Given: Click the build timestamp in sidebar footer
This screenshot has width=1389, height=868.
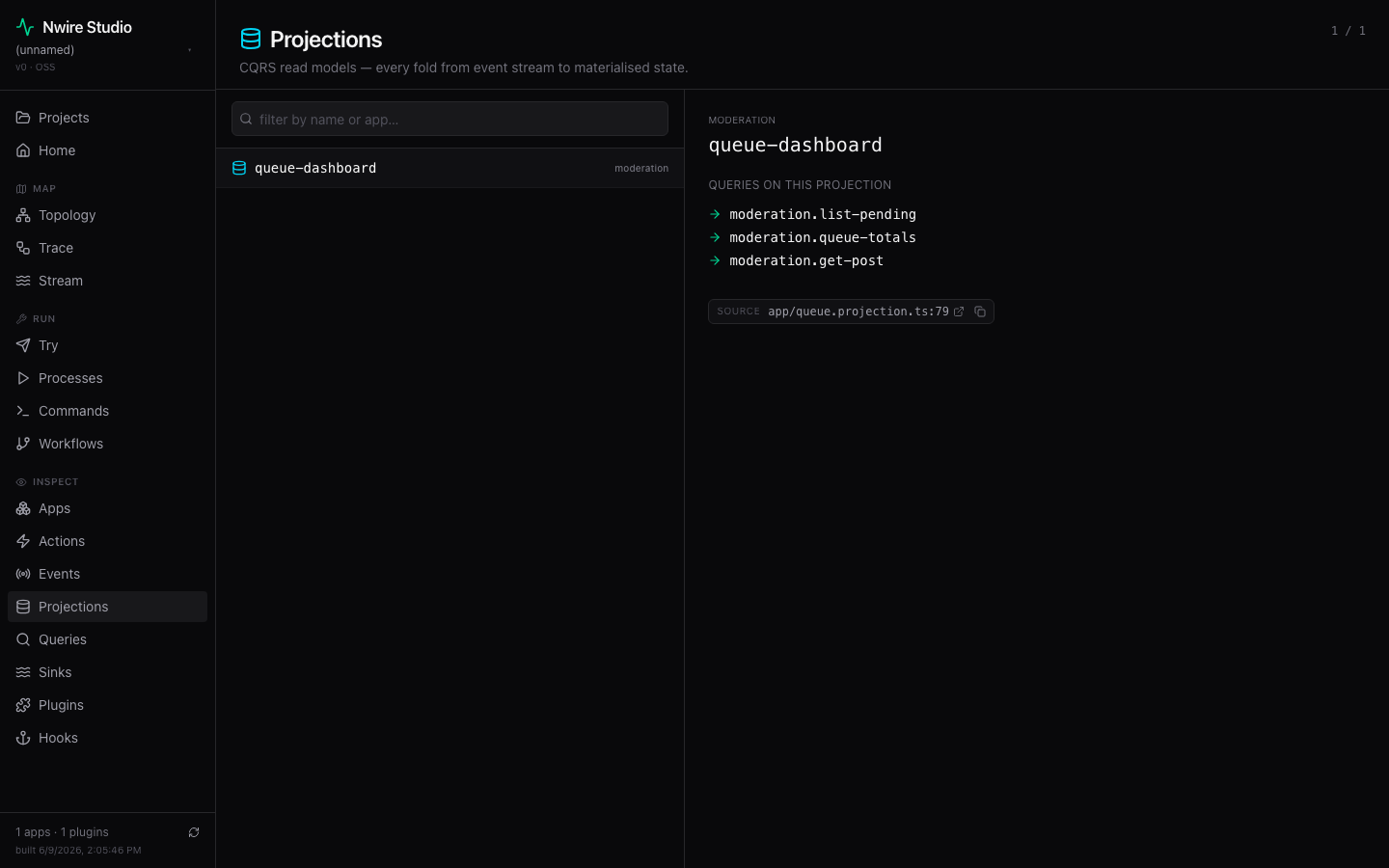Looking at the screenshot, I should click(78, 851).
